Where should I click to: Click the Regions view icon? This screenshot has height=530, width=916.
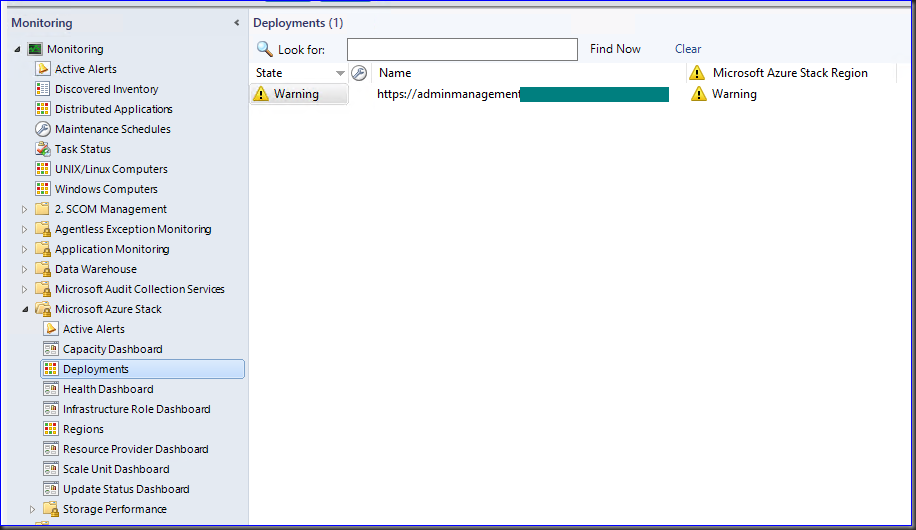coord(51,429)
